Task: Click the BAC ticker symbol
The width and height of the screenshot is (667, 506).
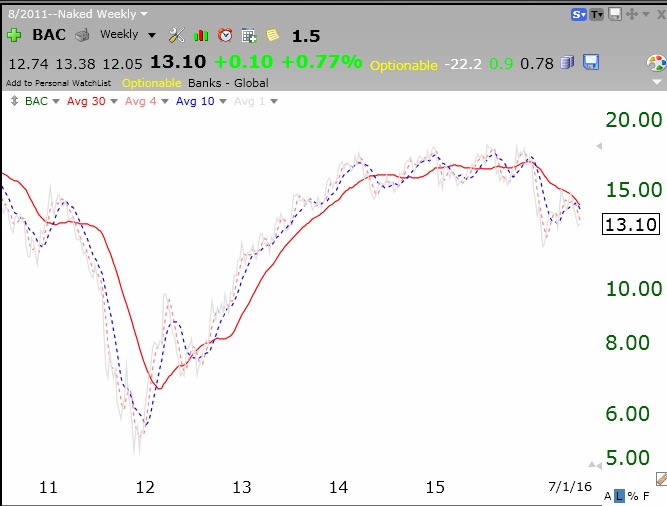Action: [x=49, y=35]
